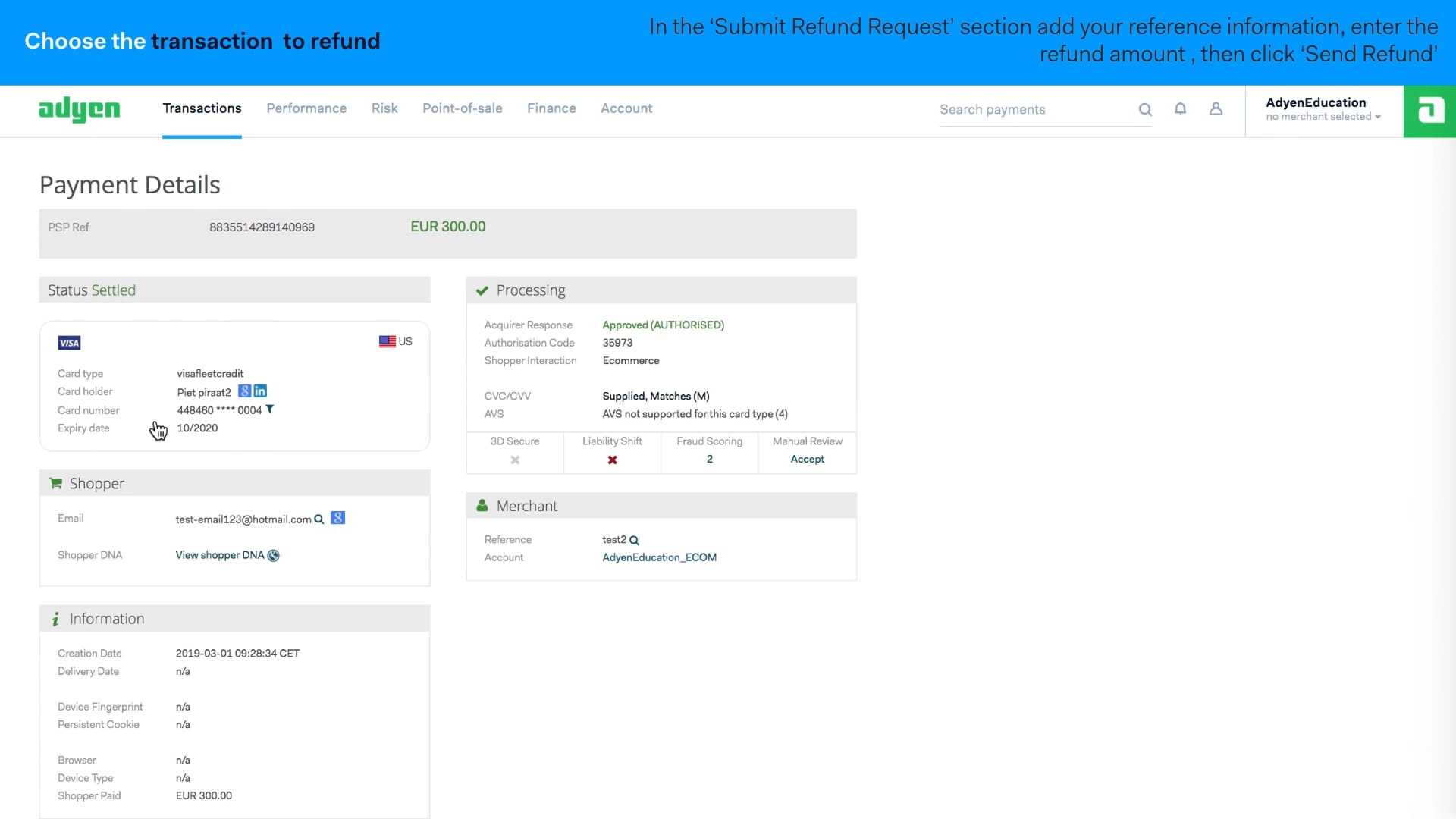Image resolution: width=1456 pixels, height=819 pixels.
Task: Click the Approved (AUTHORISED) acquirer response
Action: point(664,325)
